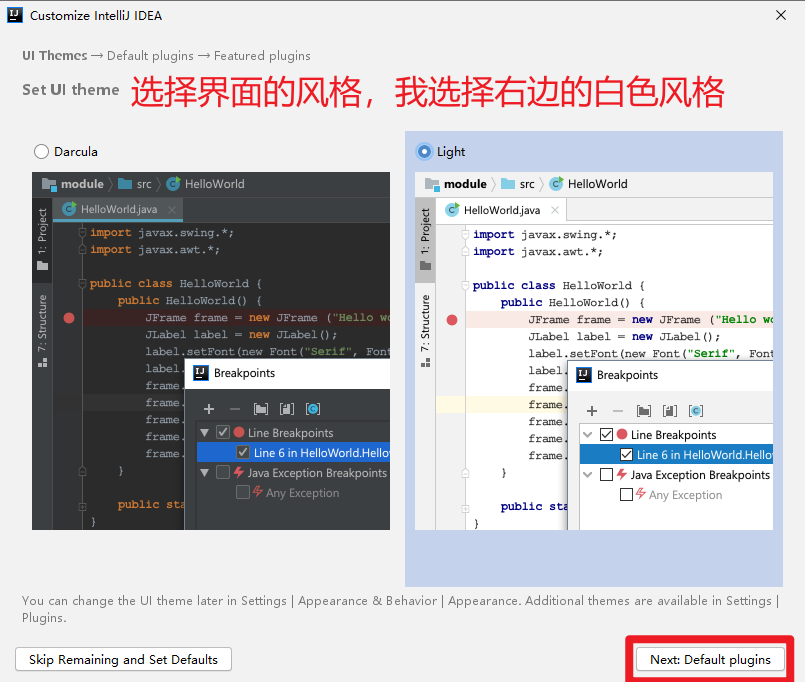Toggle Line Breakpoints checkbox in Light preview
This screenshot has width=805, height=682.
click(x=606, y=434)
